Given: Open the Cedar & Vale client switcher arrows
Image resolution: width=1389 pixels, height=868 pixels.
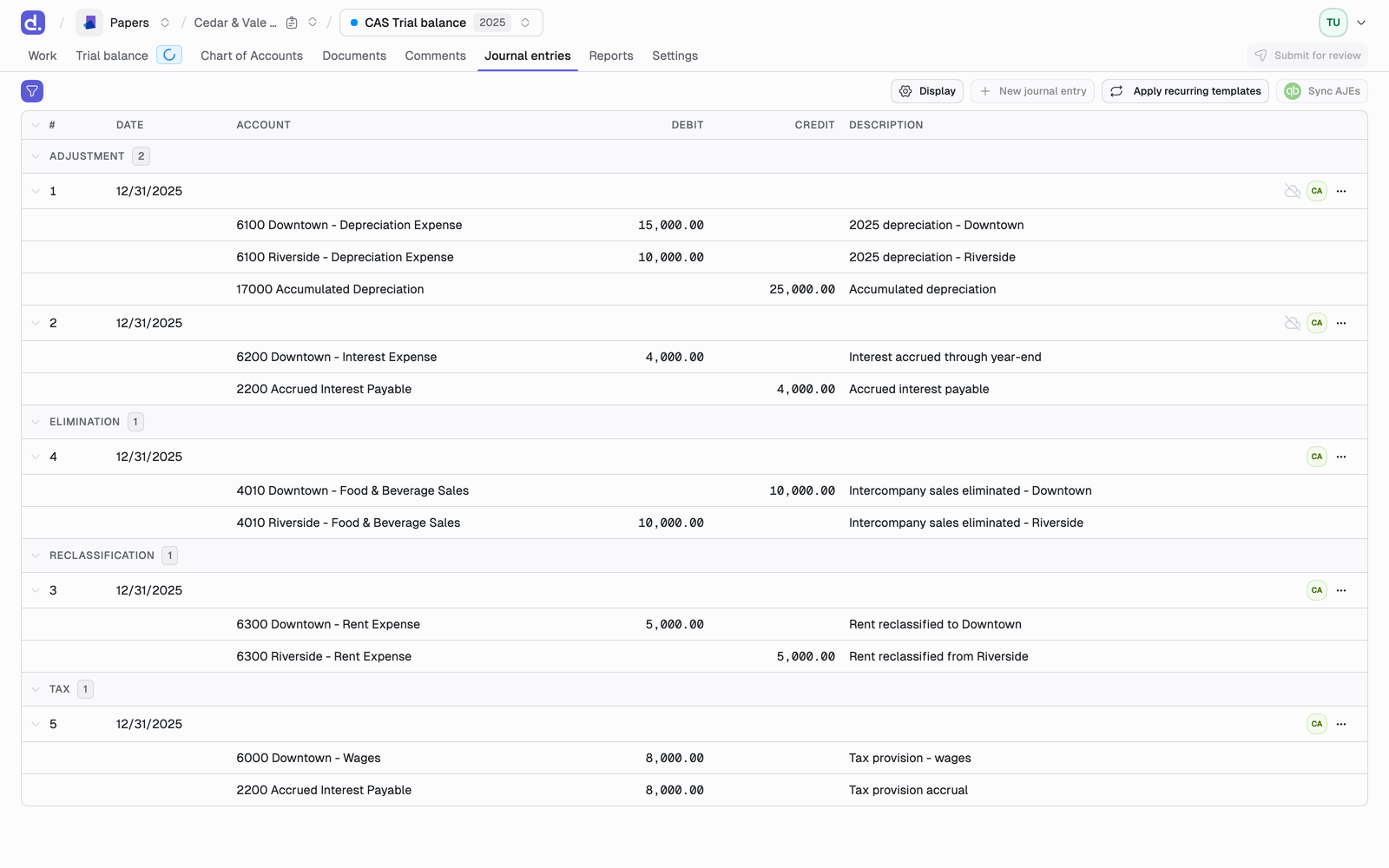Looking at the screenshot, I should pos(313,23).
